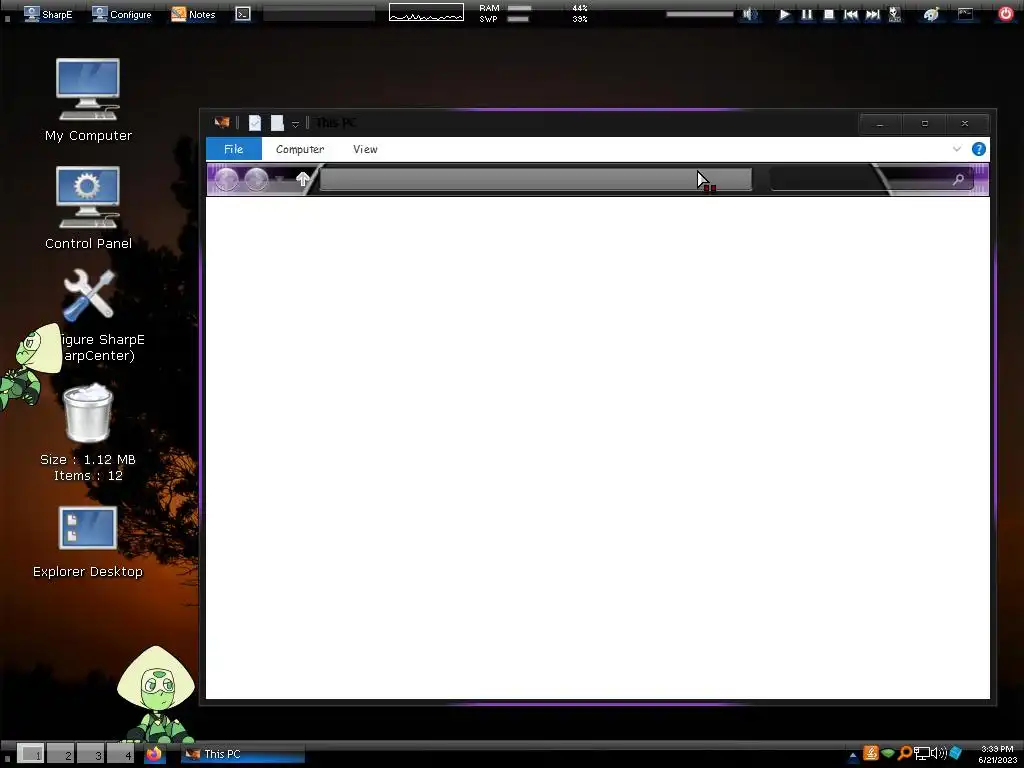Open the Computer ribbon tab
The image size is (1024, 768).
[300, 149]
